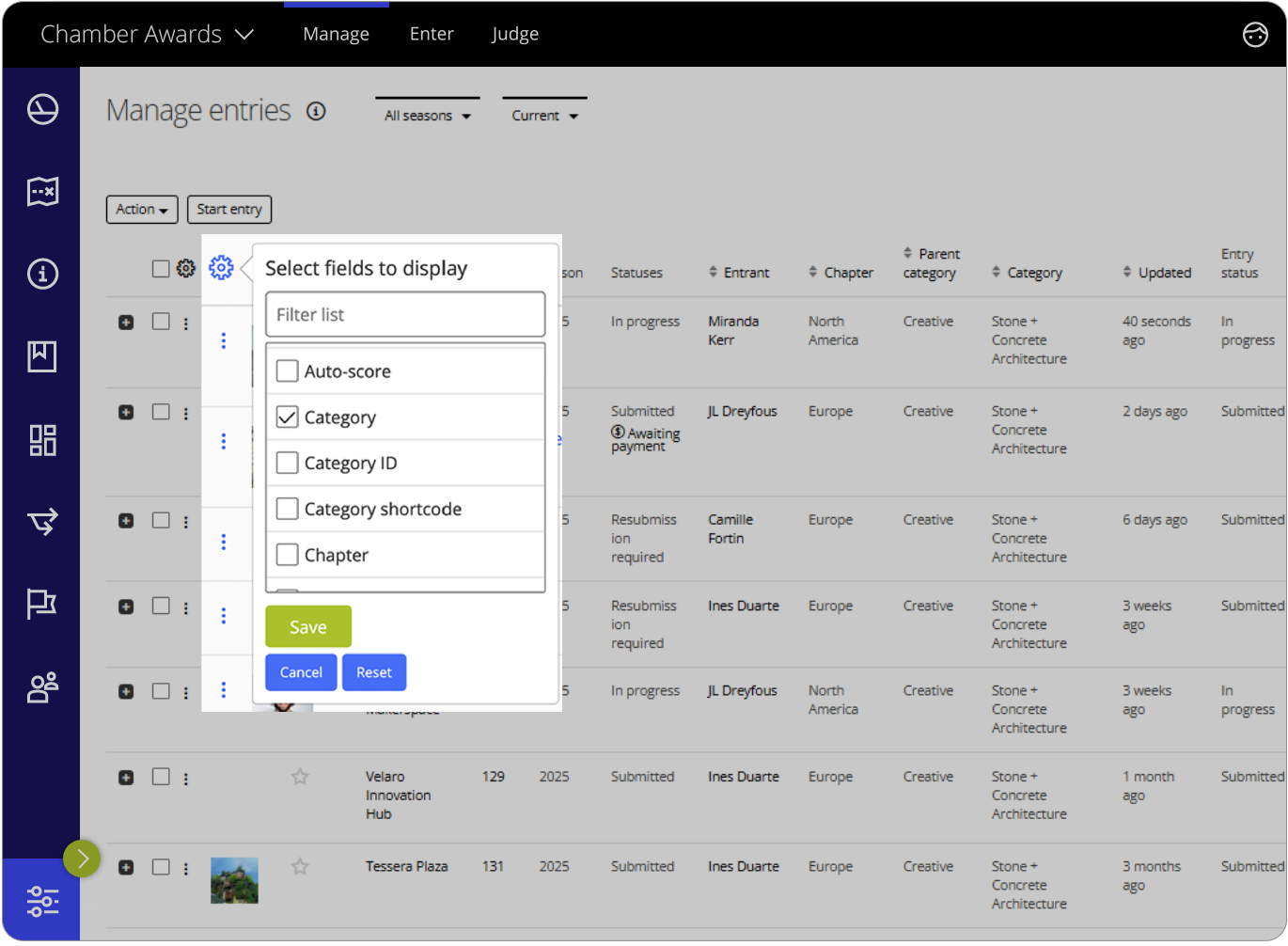Switch to the Judge tab
This screenshot has width=1288, height=946.
(x=515, y=34)
